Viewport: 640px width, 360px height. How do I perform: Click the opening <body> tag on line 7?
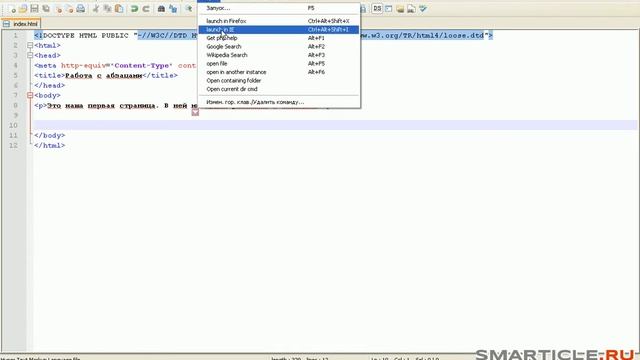(47, 95)
